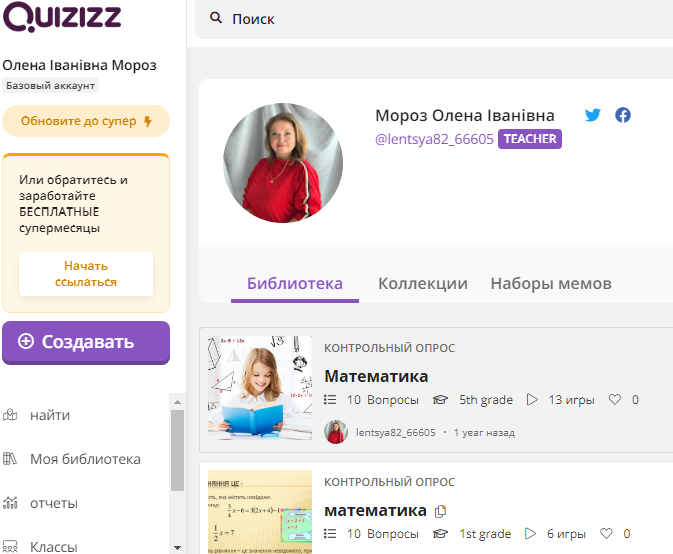
Task: Click the equations quiz thumbnail
Action: 260,512
